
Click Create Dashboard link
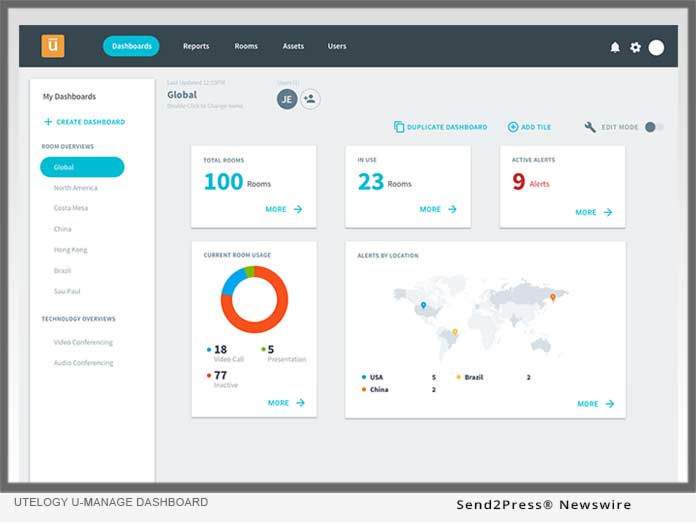[x=85, y=122]
